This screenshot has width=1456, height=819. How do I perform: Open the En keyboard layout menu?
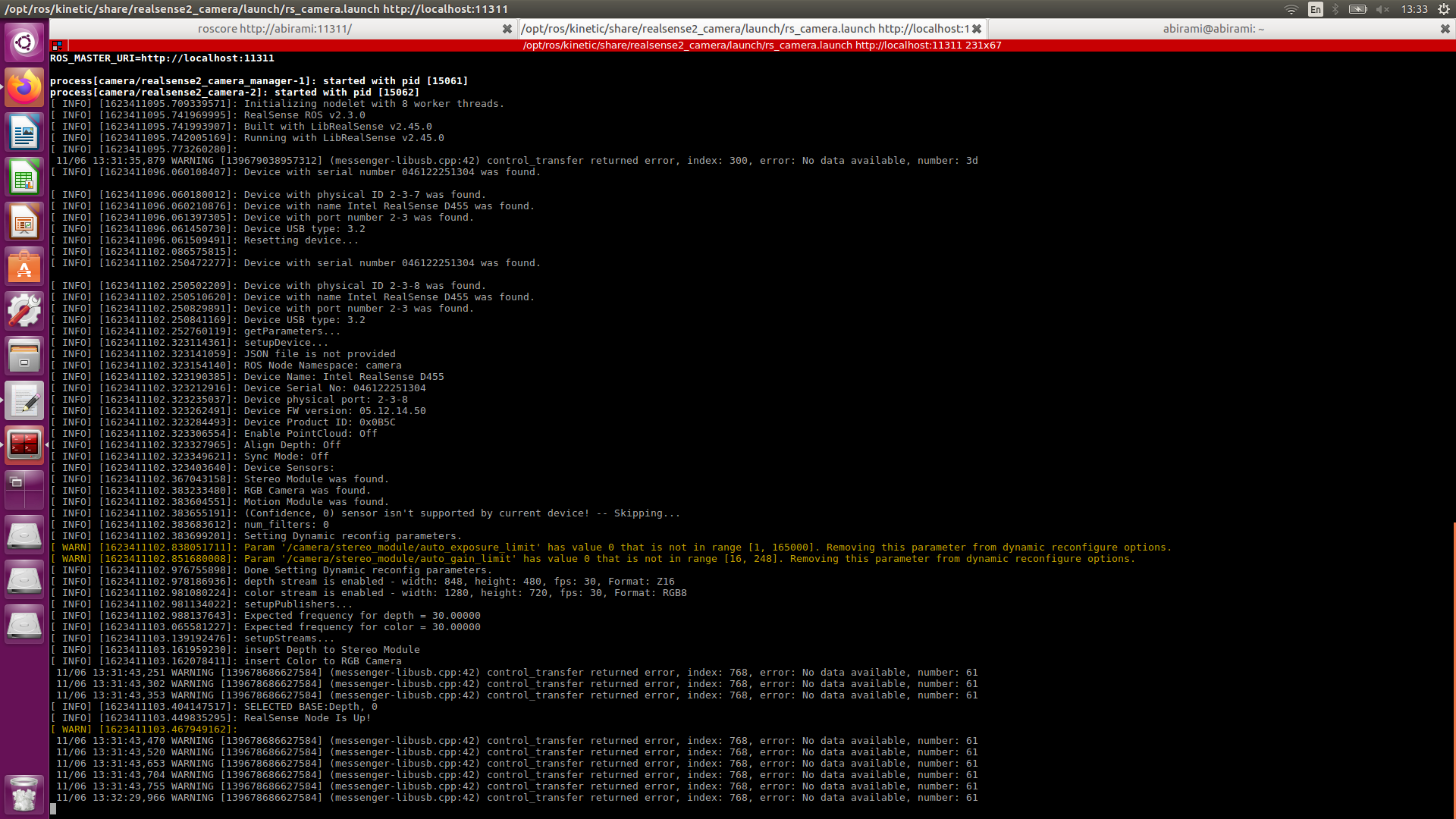(x=1315, y=9)
